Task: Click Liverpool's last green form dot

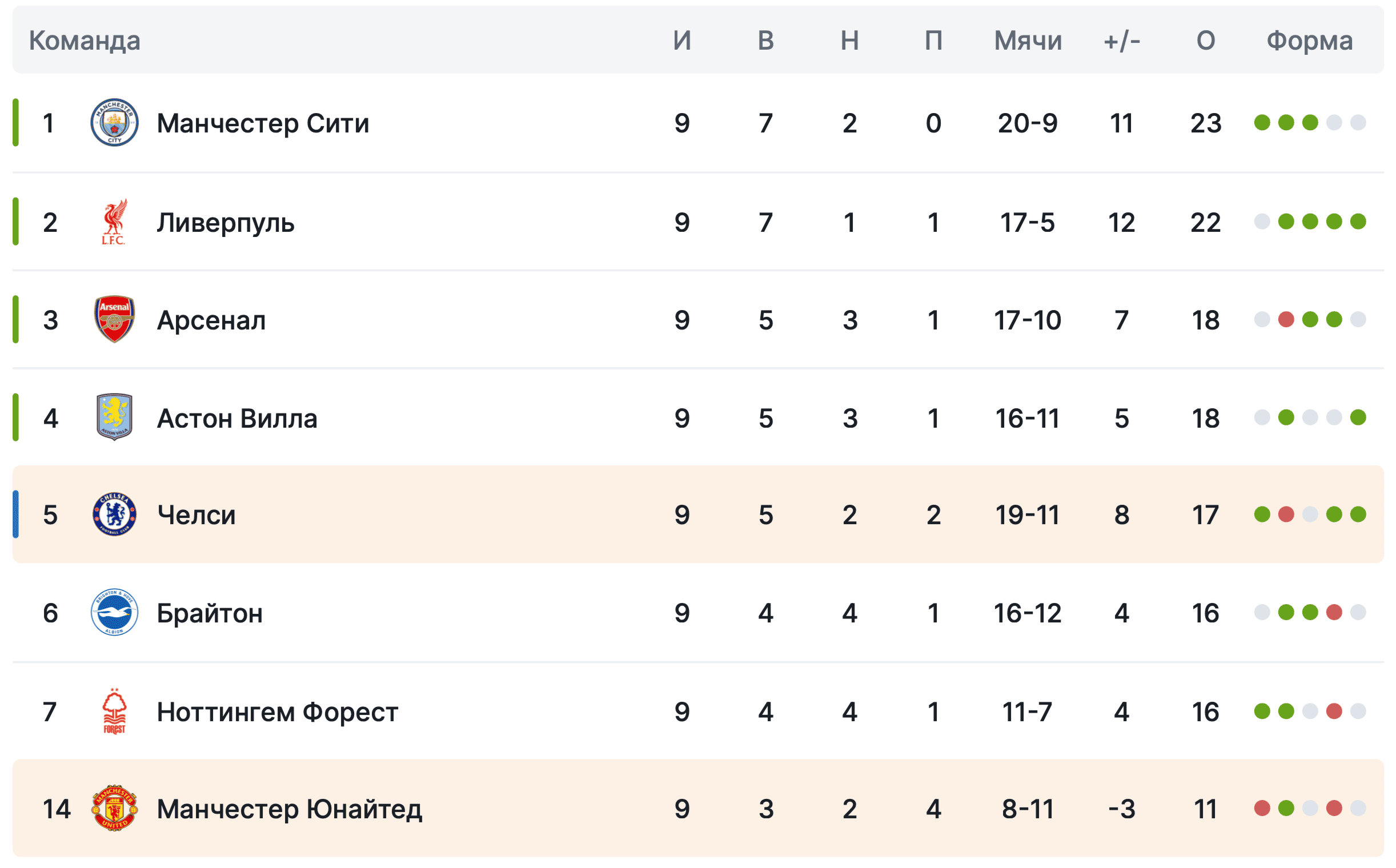Action: [x=1358, y=222]
